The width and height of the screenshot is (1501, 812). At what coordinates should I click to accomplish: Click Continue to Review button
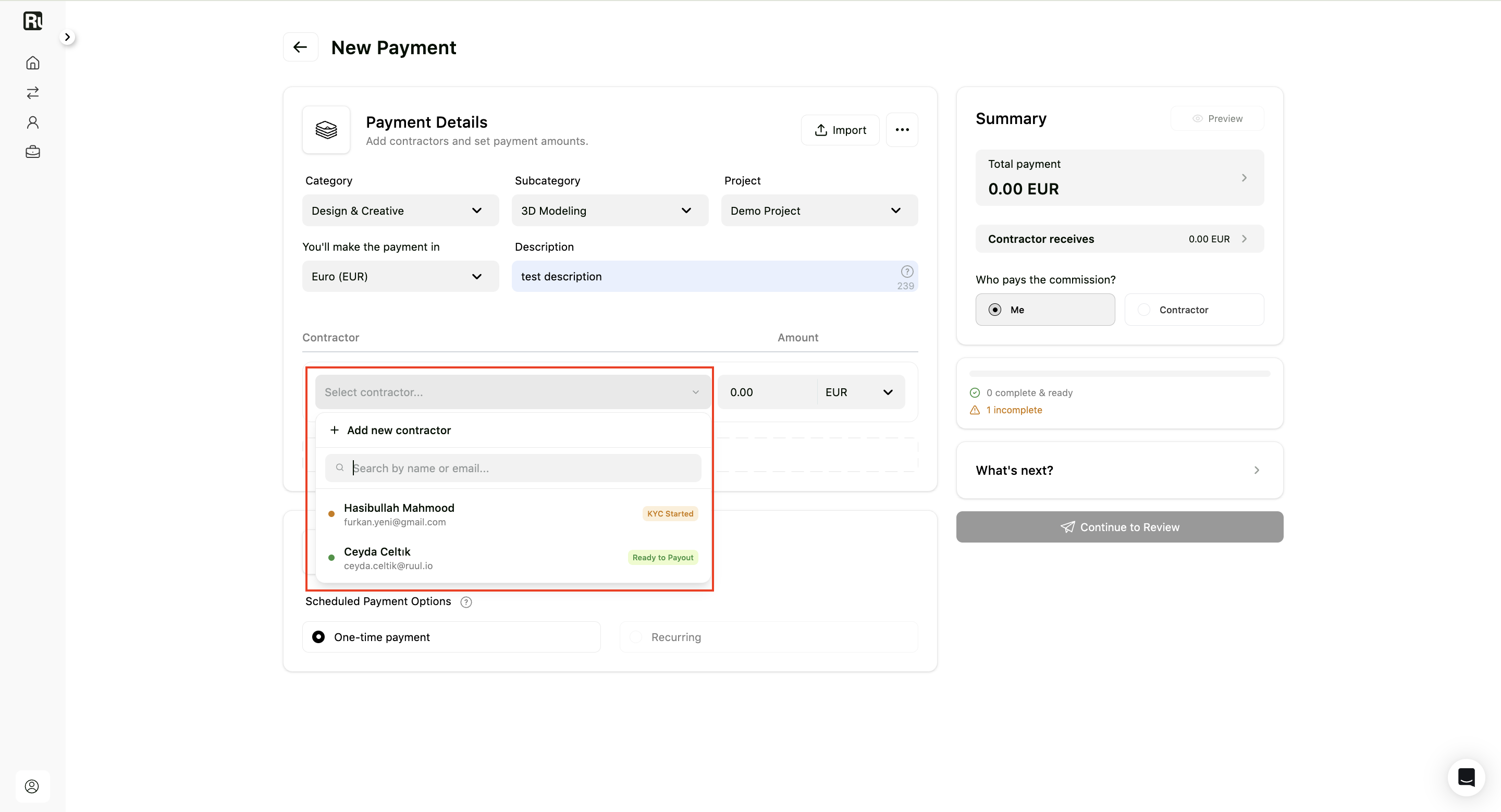[x=1119, y=527]
